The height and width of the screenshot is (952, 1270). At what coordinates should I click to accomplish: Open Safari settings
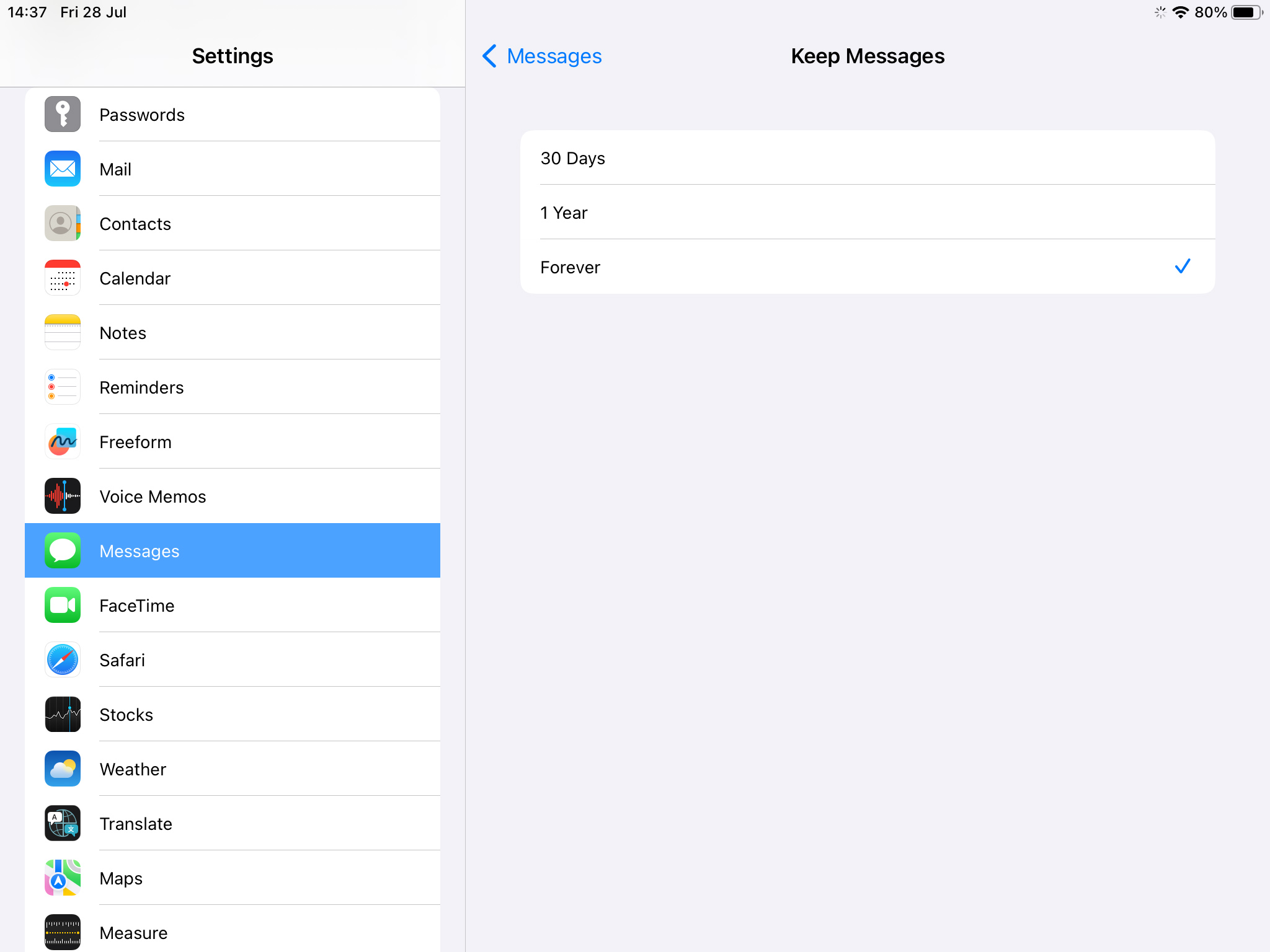[233, 660]
